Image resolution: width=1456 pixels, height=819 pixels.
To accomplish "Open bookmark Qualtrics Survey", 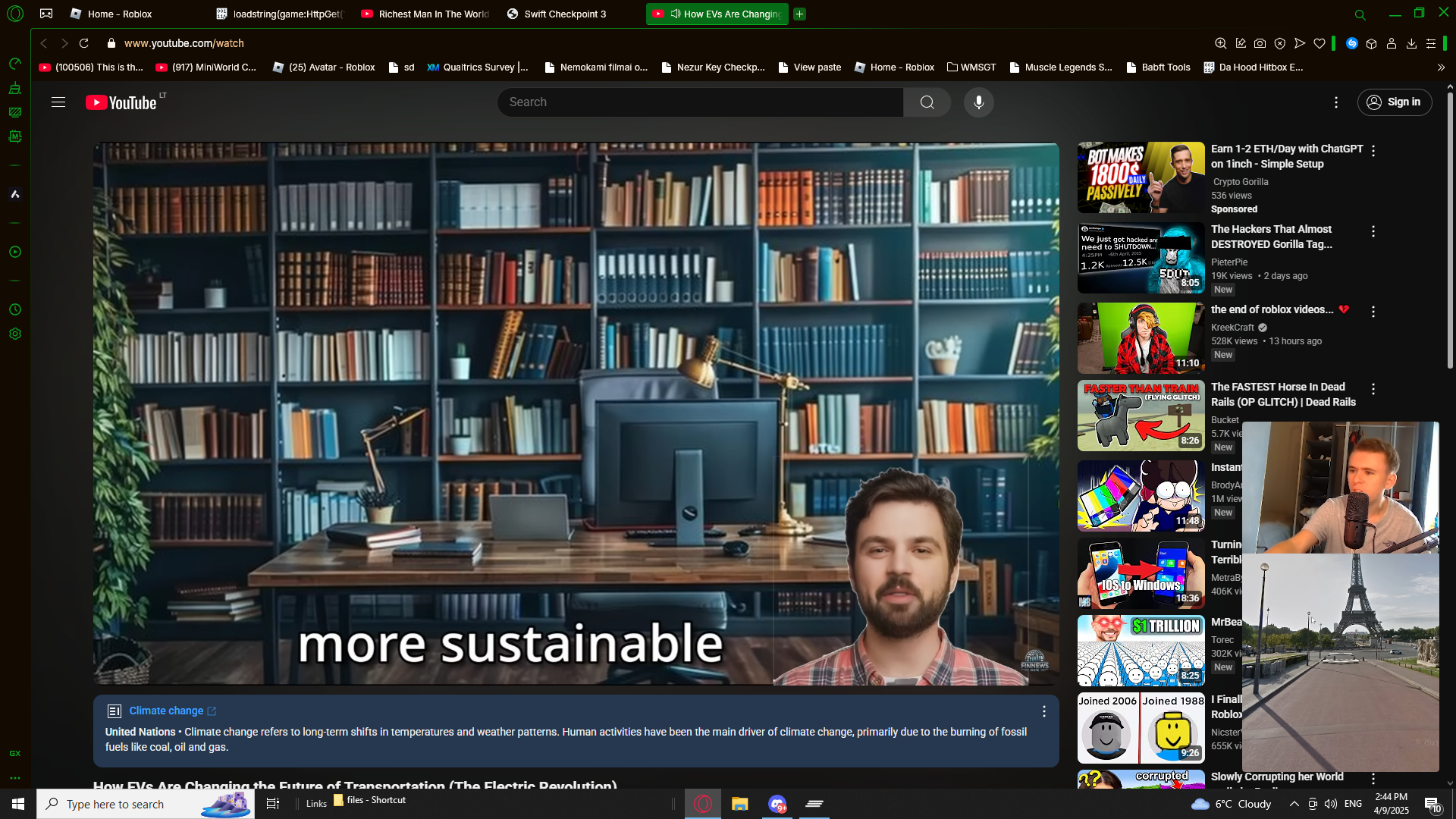I will [x=478, y=67].
